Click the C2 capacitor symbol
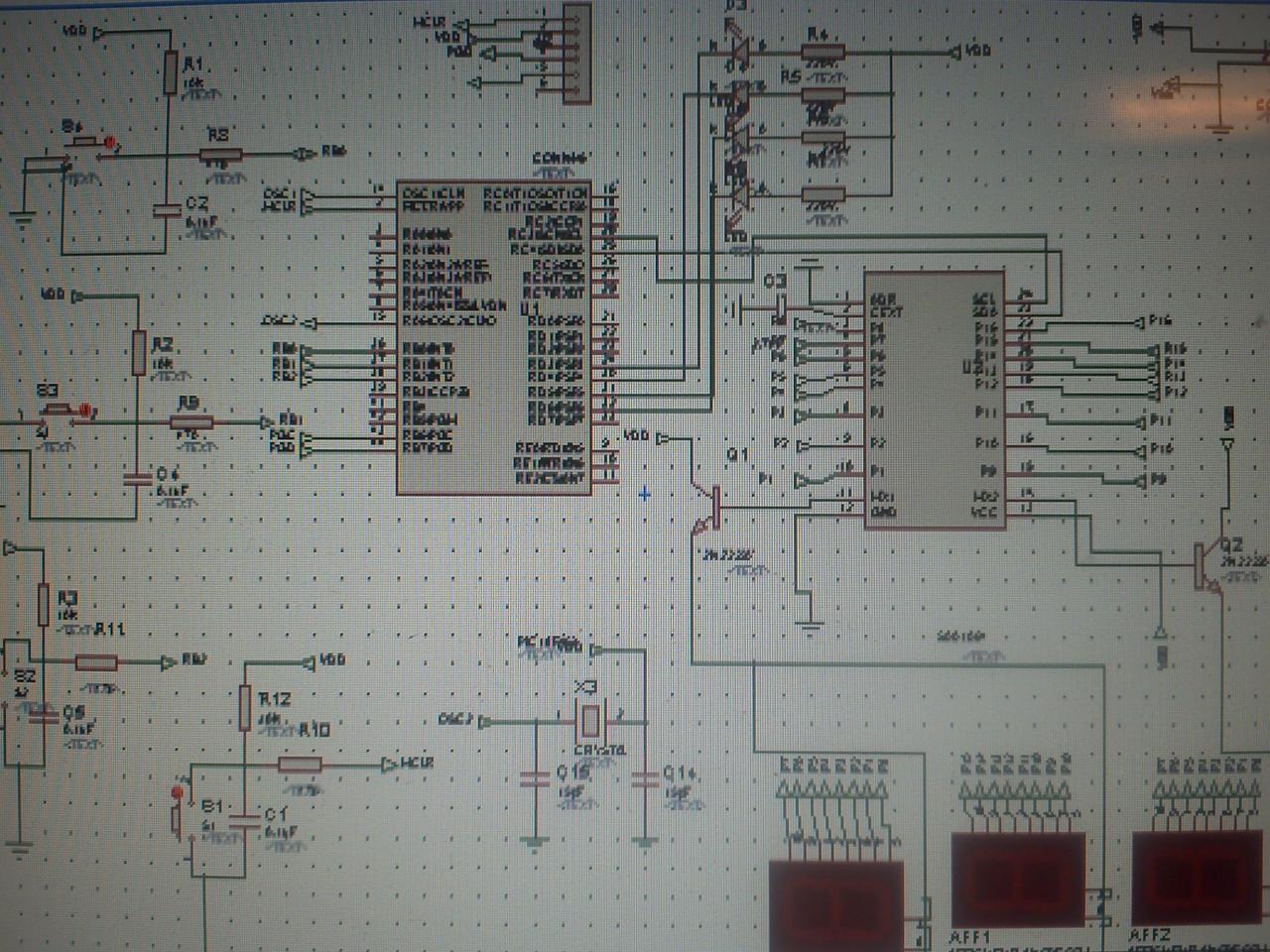The width and height of the screenshot is (1270, 952). pos(165,209)
